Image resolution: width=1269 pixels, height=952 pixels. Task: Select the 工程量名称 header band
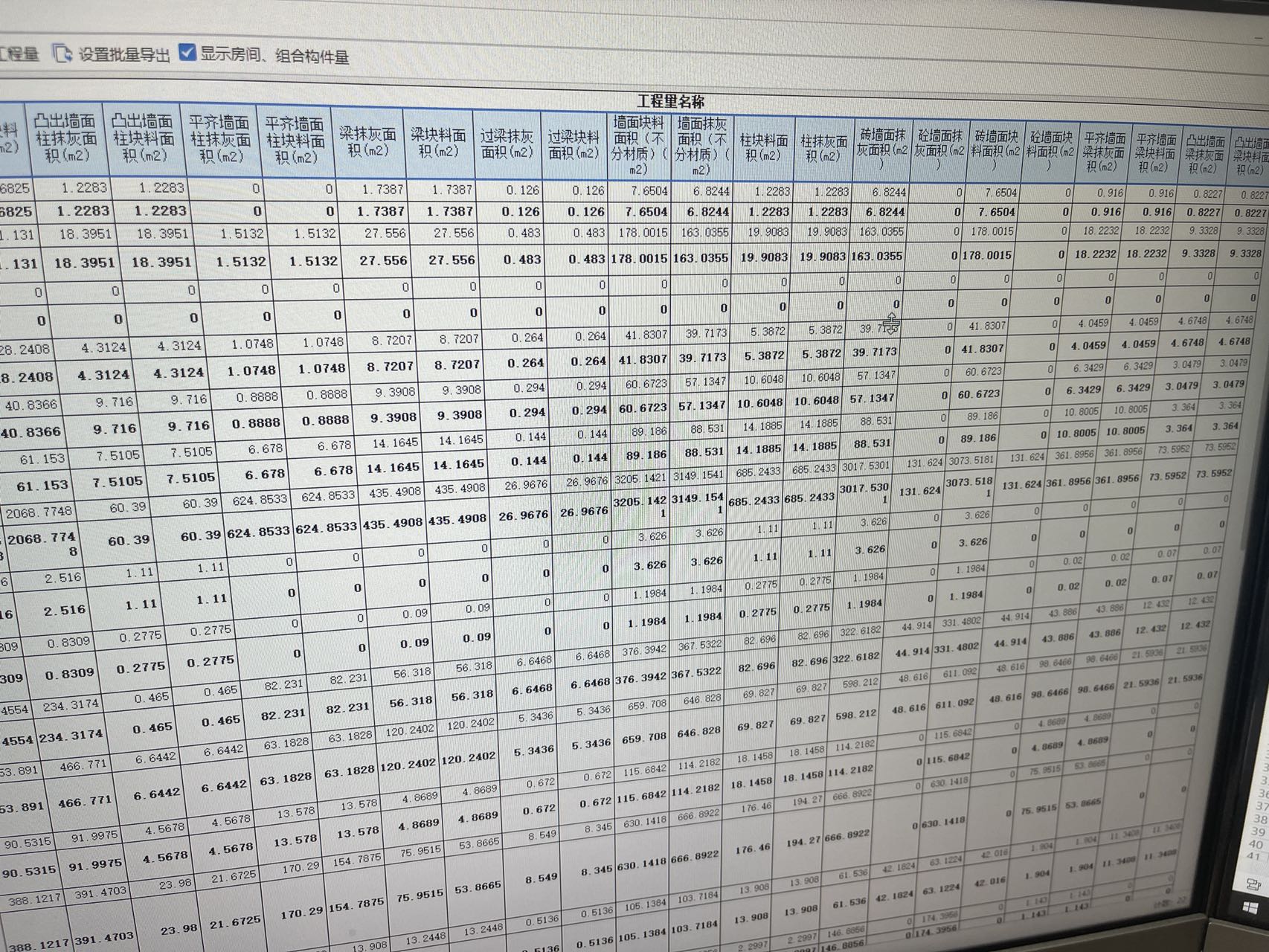[x=669, y=101]
